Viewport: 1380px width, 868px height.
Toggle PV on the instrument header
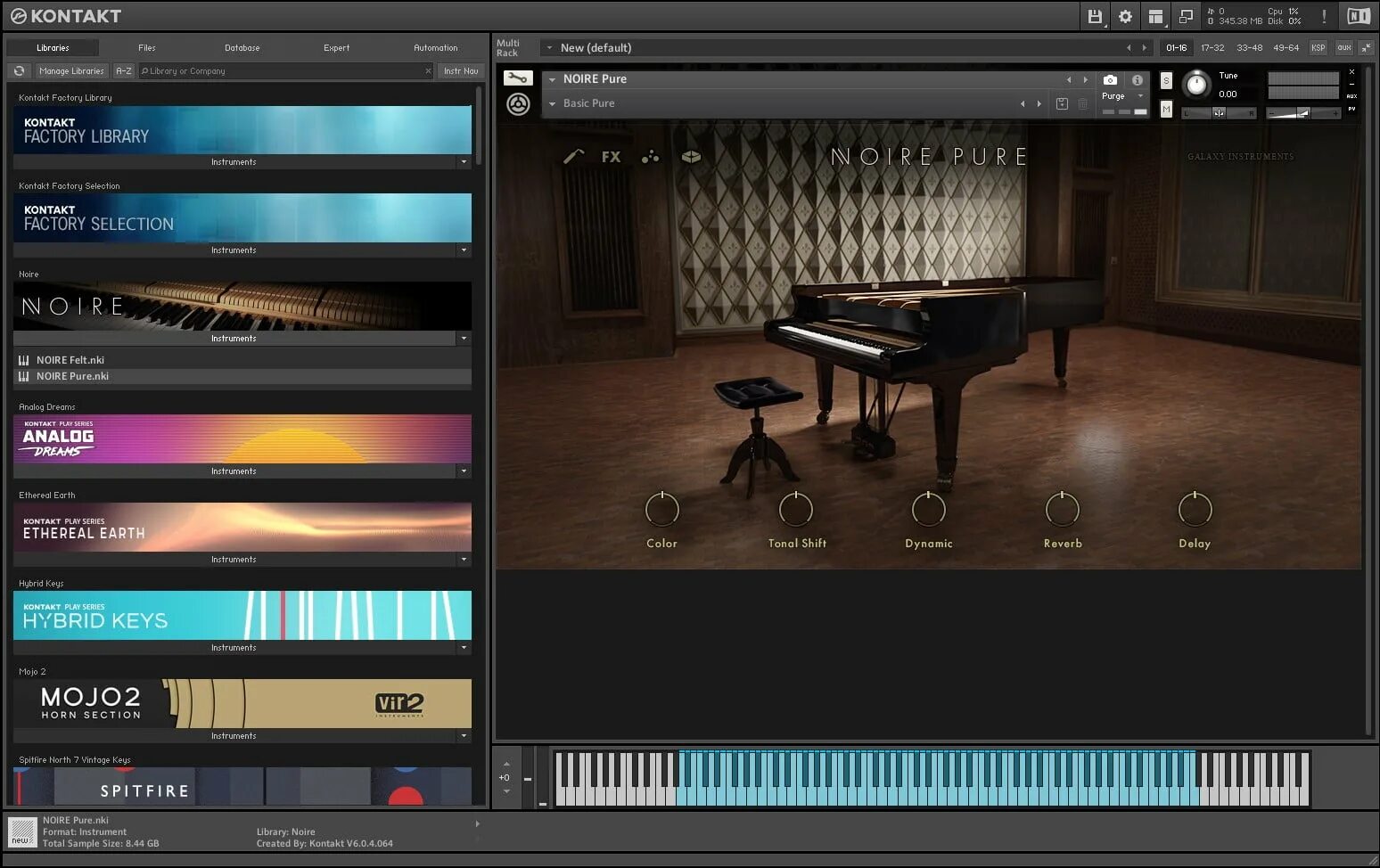1351,109
